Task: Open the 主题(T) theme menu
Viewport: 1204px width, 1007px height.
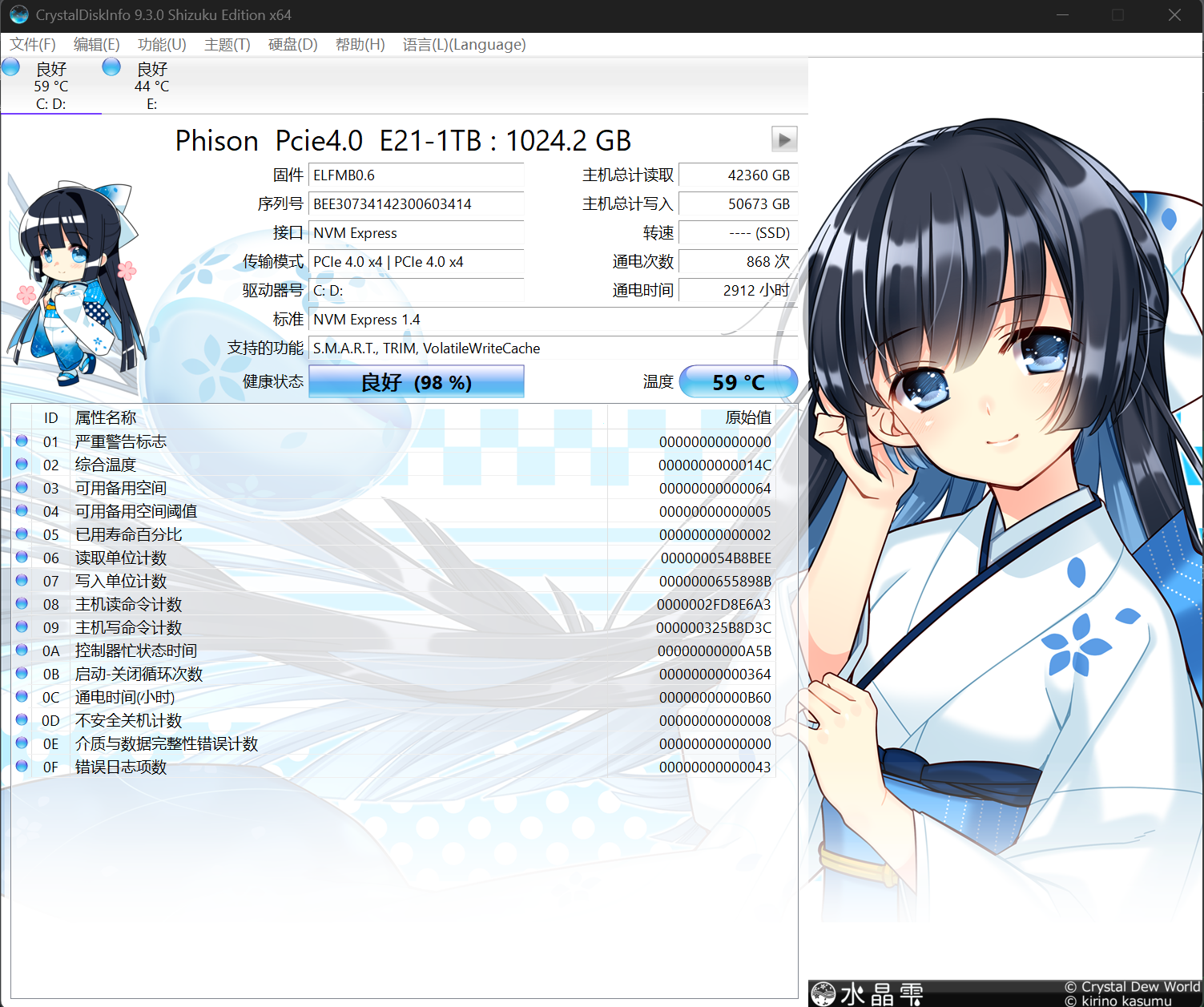Action: [x=227, y=45]
